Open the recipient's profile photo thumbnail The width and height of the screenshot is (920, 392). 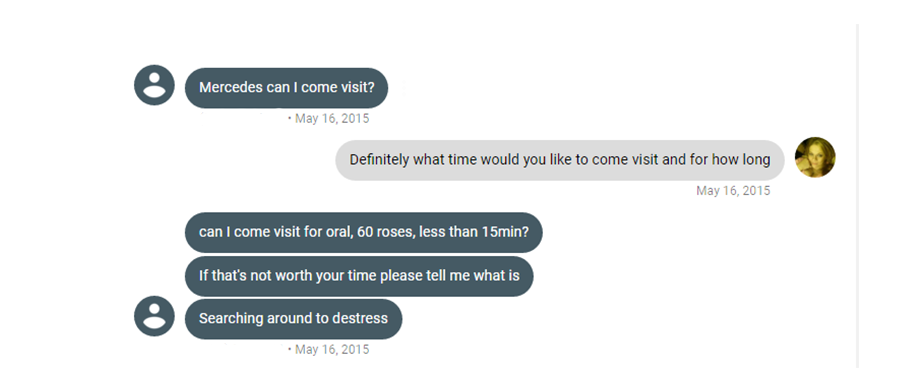[815, 157]
